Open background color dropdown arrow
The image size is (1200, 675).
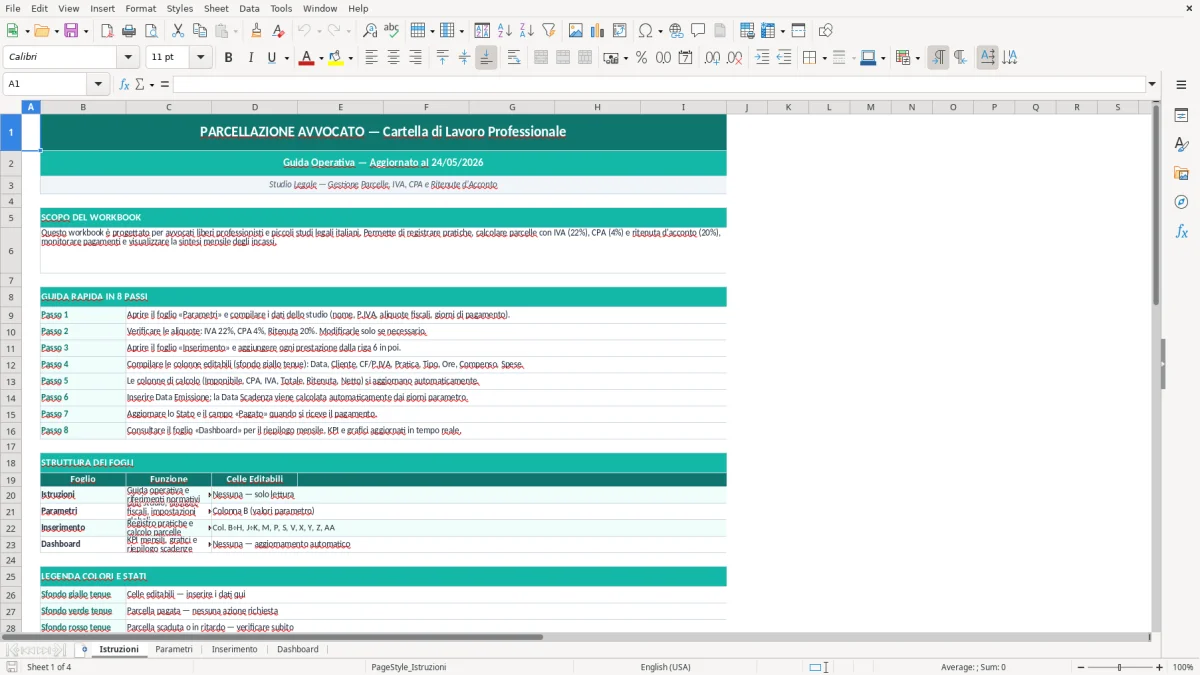(x=350, y=58)
